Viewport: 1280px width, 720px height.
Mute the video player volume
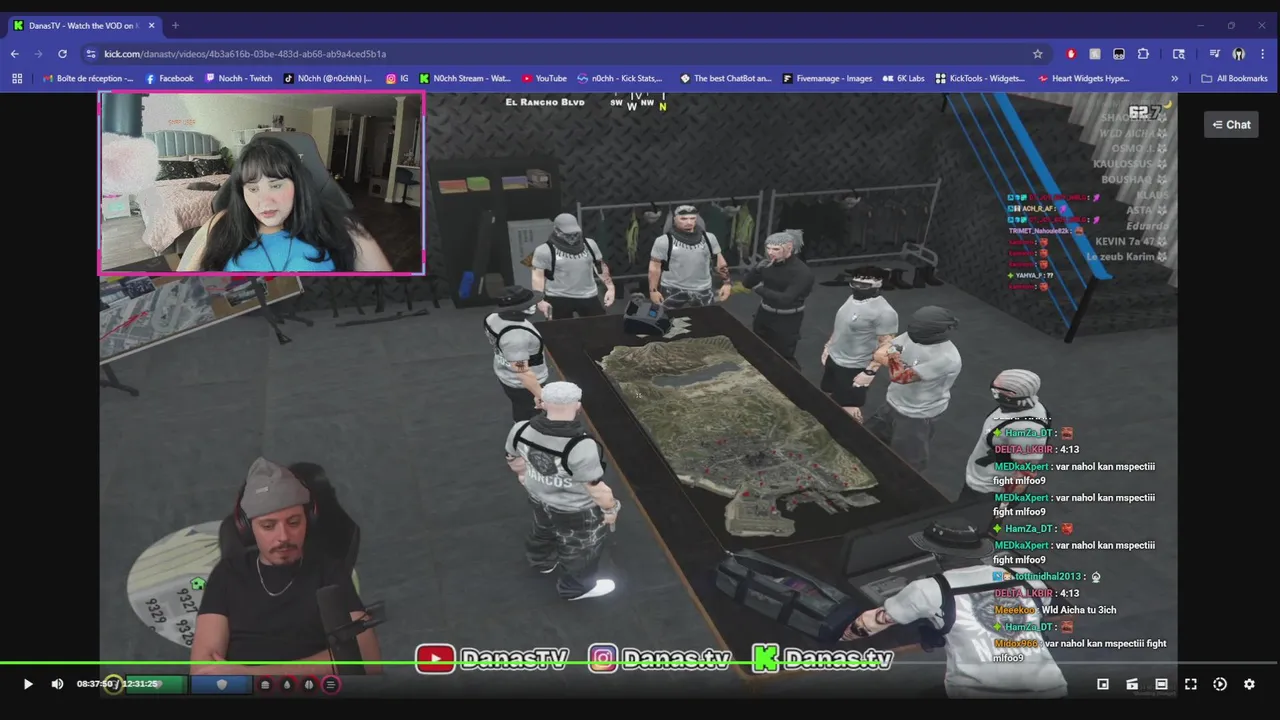coord(57,684)
